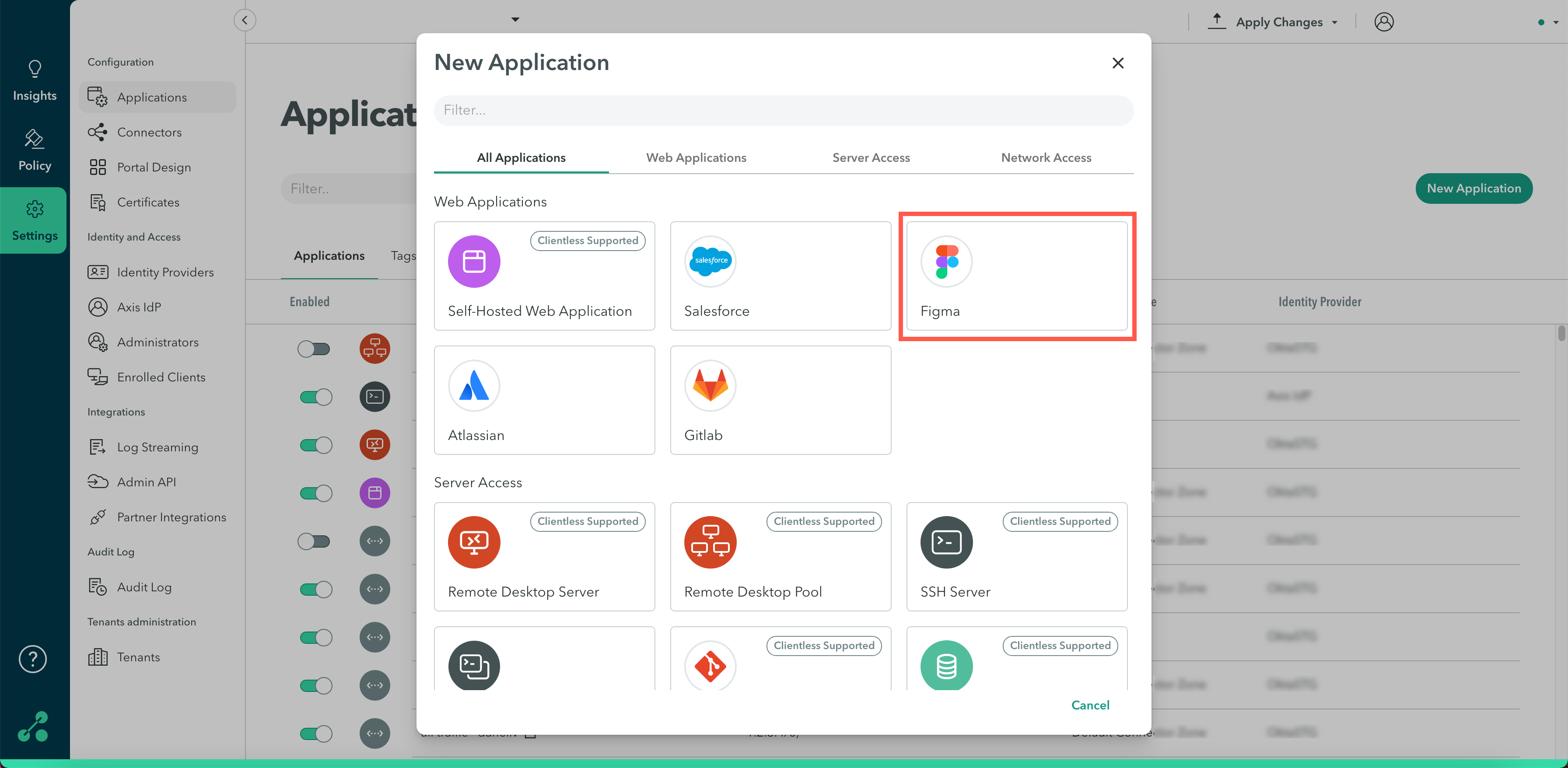Viewport: 1568px width, 768px height.
Task: Select Remote Desktop Pool icon
Action: [710, 541]
